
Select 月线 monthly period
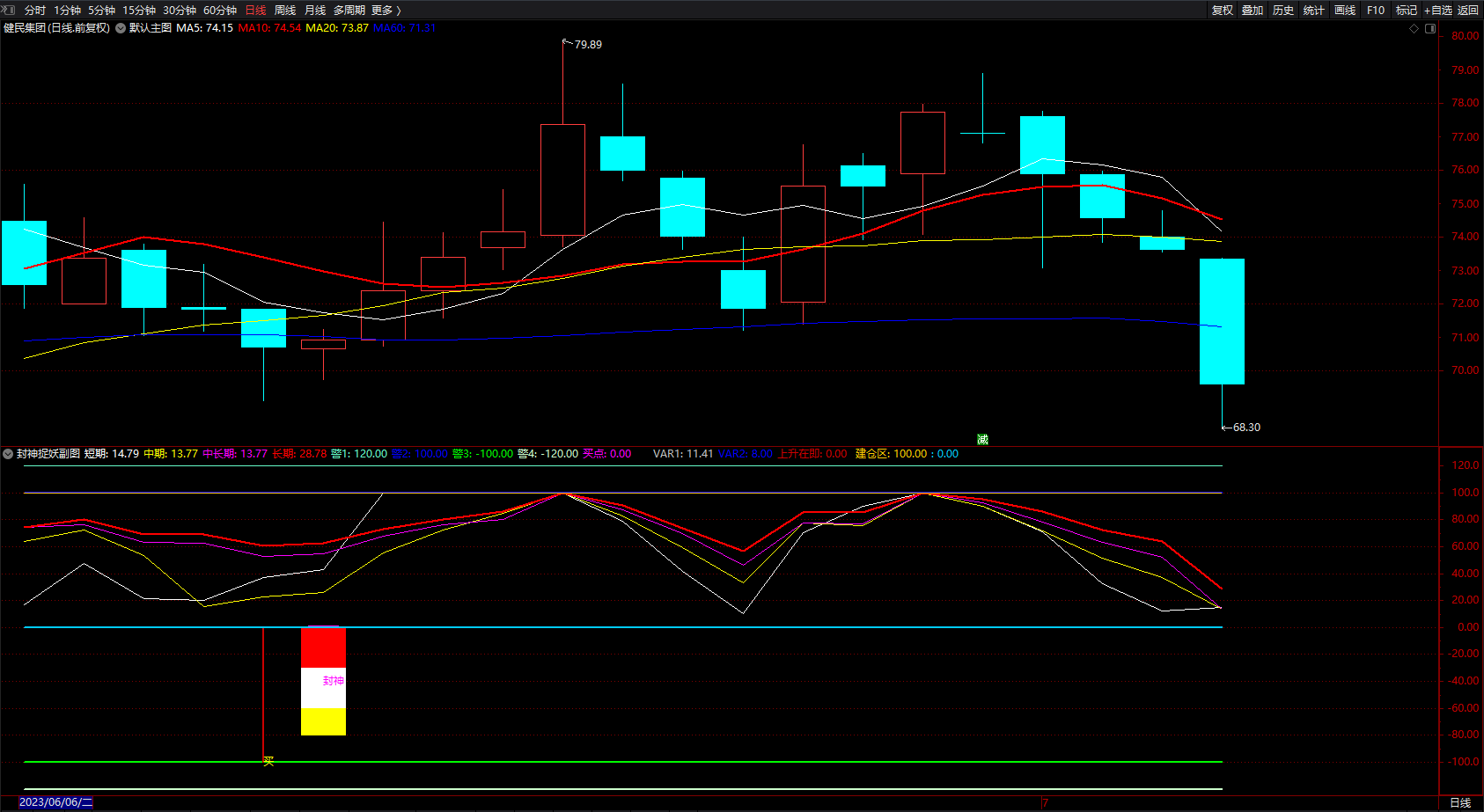(x=315, y=11)
